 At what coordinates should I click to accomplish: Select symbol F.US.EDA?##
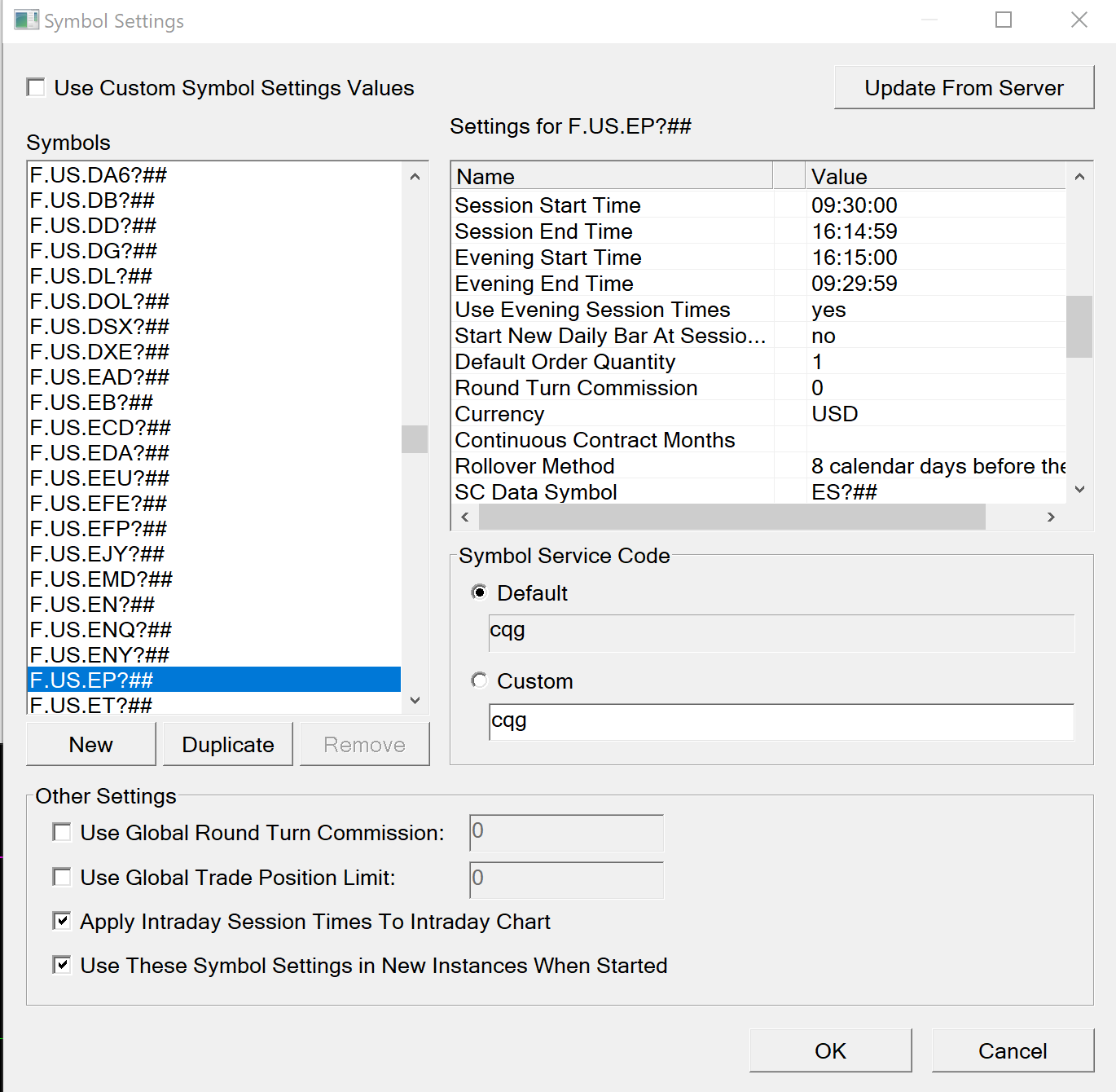(214, 453)
